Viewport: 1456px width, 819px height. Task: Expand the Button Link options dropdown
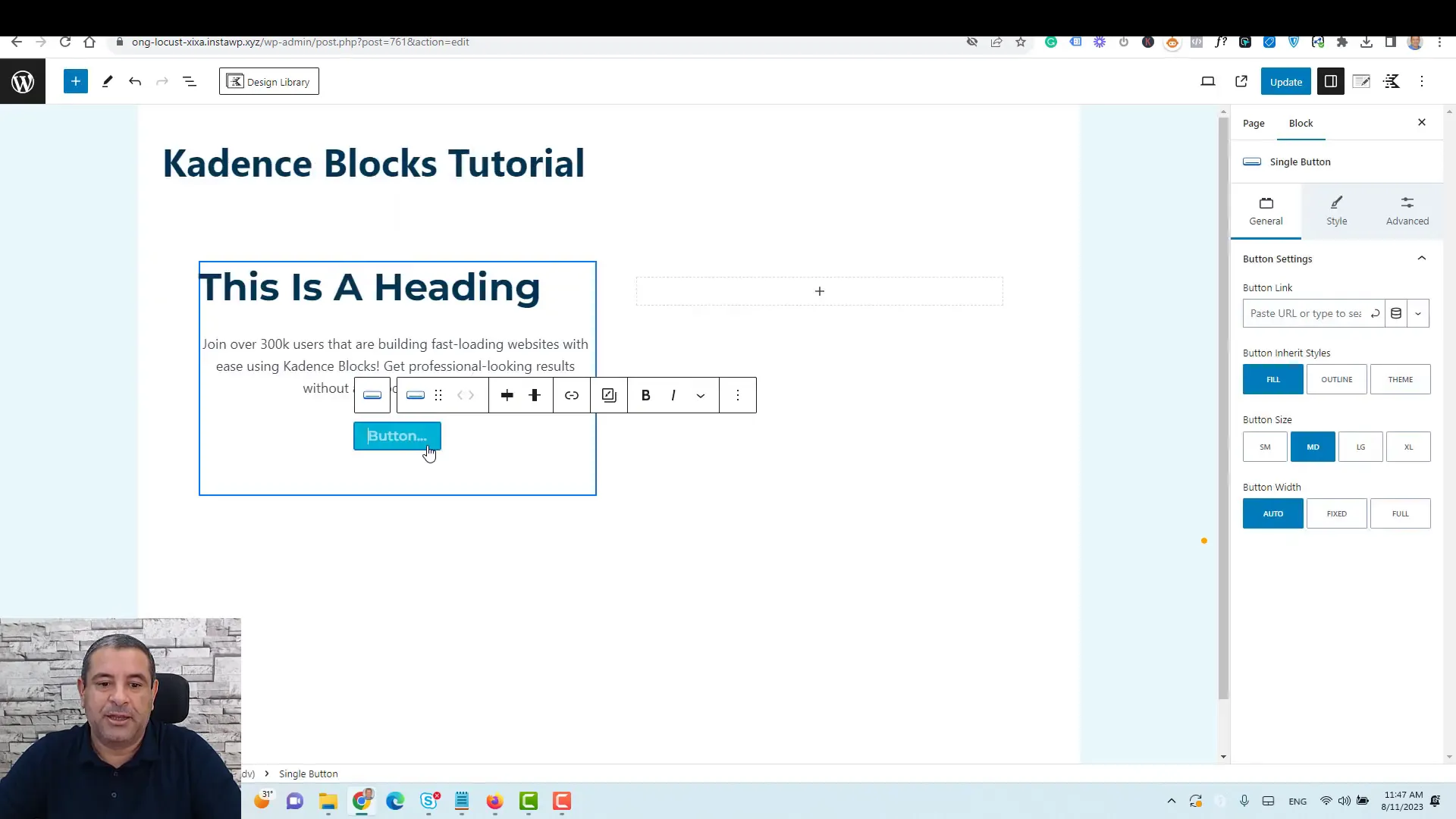1418,313
